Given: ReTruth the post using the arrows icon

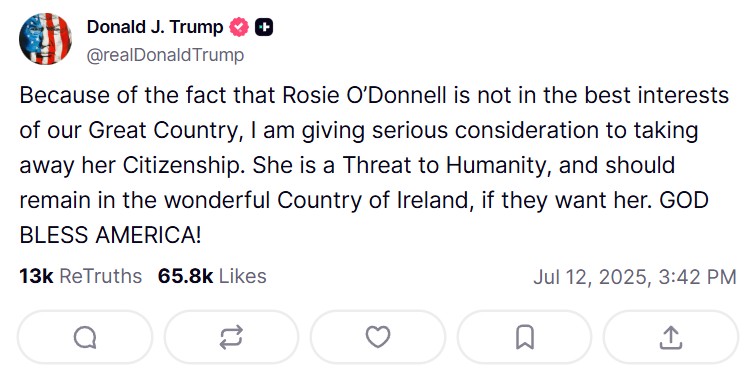Looking at the screenshot, I should pos(231,337).
